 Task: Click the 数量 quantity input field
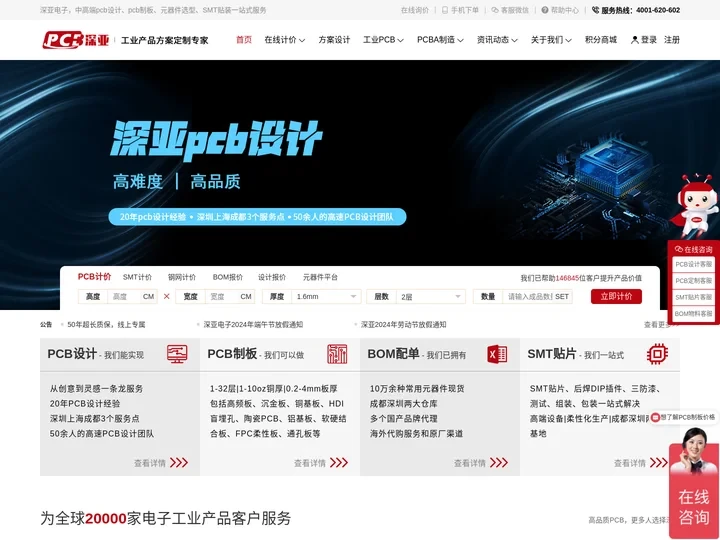[x=529, y=297]
